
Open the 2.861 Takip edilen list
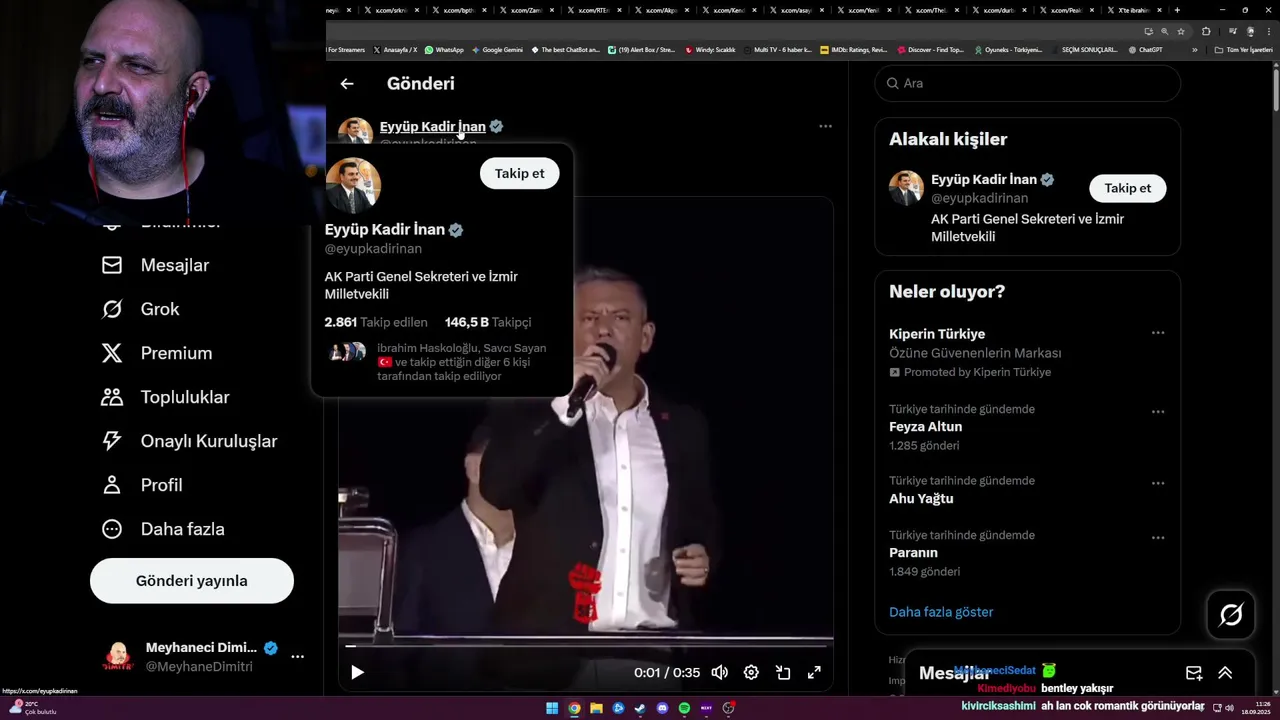(x=376, y=322)
